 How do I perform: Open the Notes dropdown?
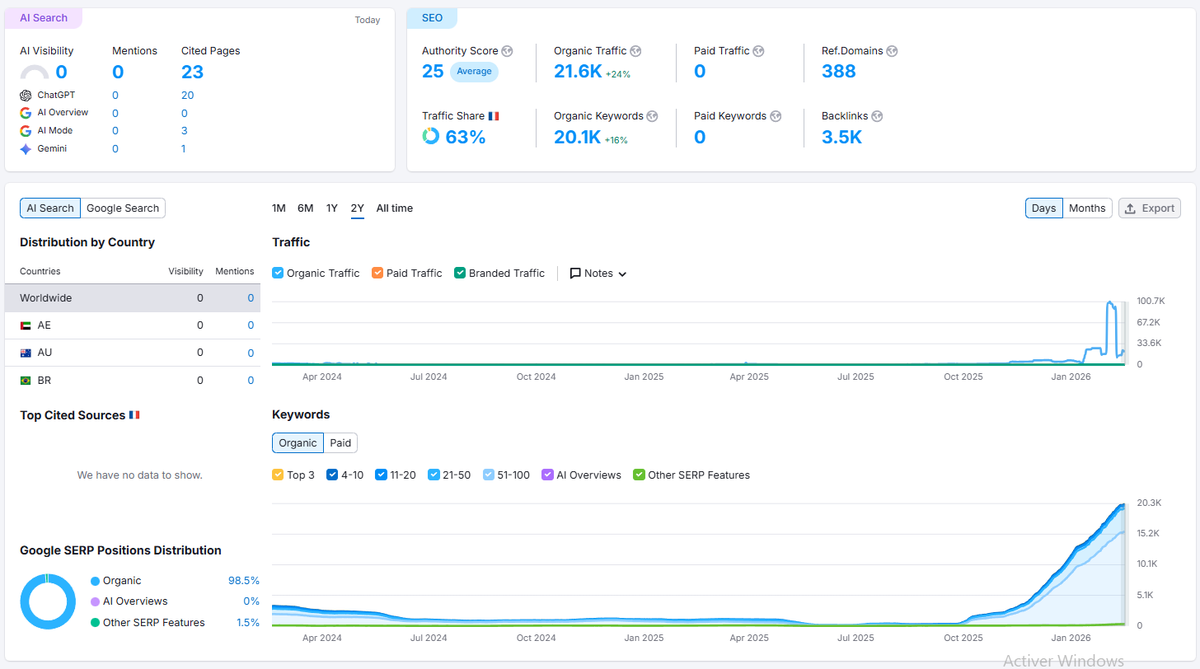click(x=598, y=273)
